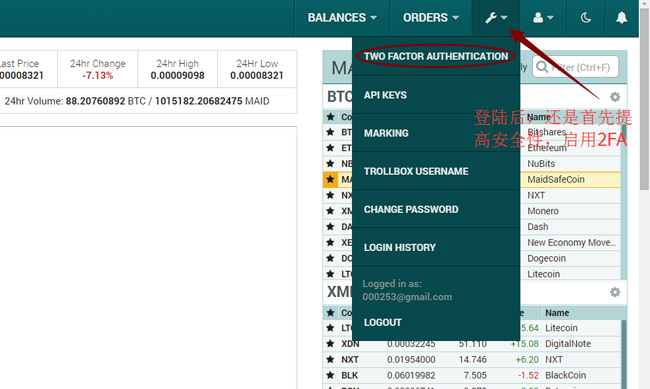Expand the BALANCES dropdown

click(x=342, y=18)
